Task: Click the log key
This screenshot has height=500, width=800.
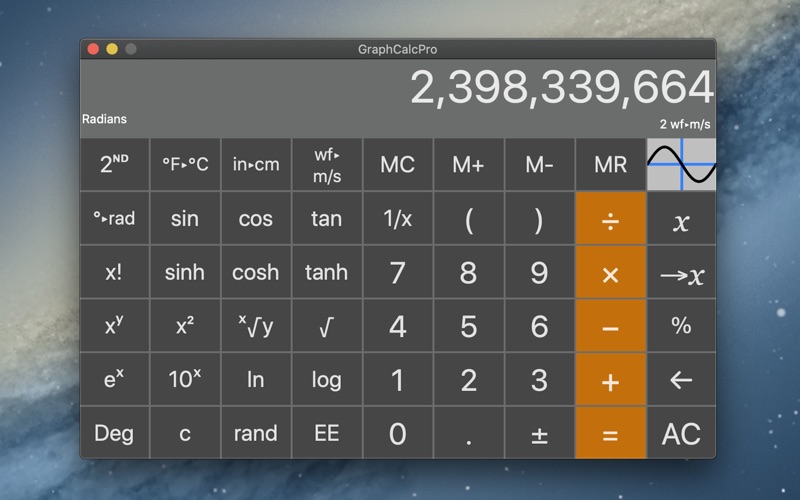Action: (327, 380)
